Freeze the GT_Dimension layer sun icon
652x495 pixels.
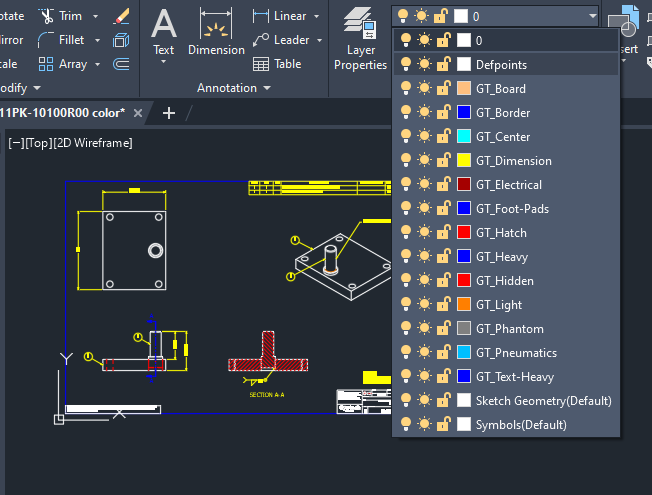click(424, 161)
